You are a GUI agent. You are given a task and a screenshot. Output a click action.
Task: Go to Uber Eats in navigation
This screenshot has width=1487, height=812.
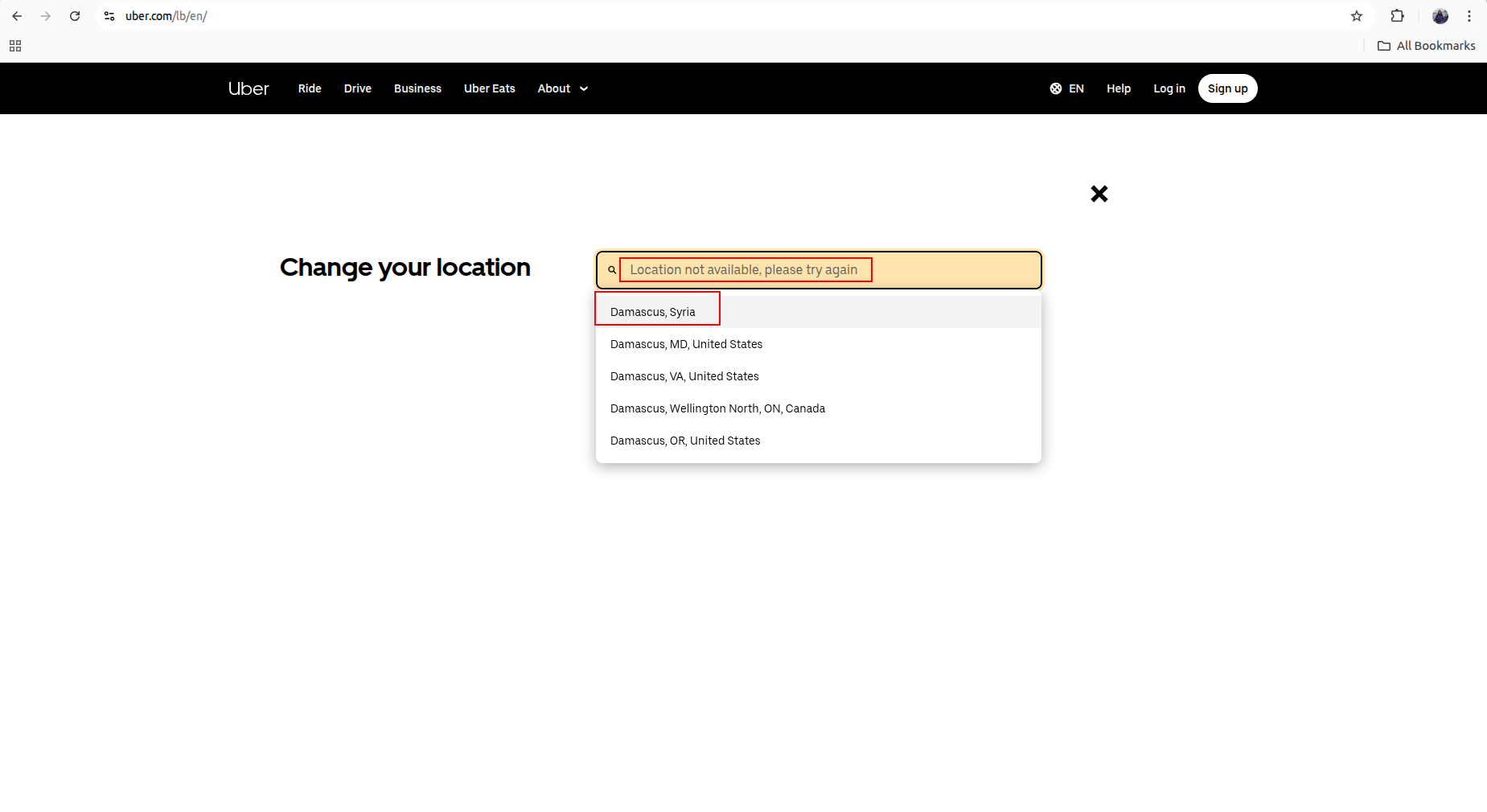click(x=489, y=88)
